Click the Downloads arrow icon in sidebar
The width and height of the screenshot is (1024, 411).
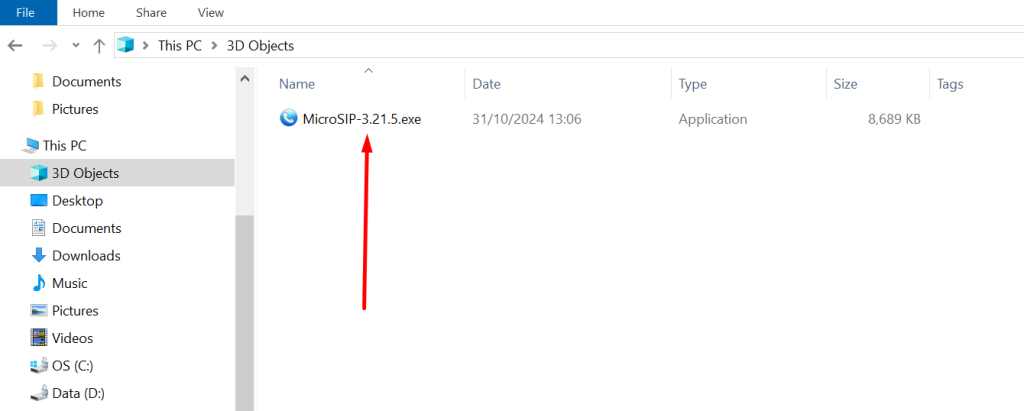tap(39, 256)
